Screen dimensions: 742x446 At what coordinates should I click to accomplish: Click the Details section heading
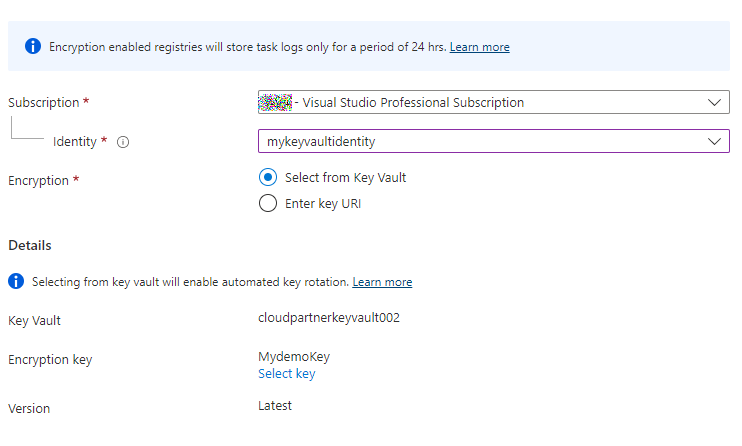[30, 245]
